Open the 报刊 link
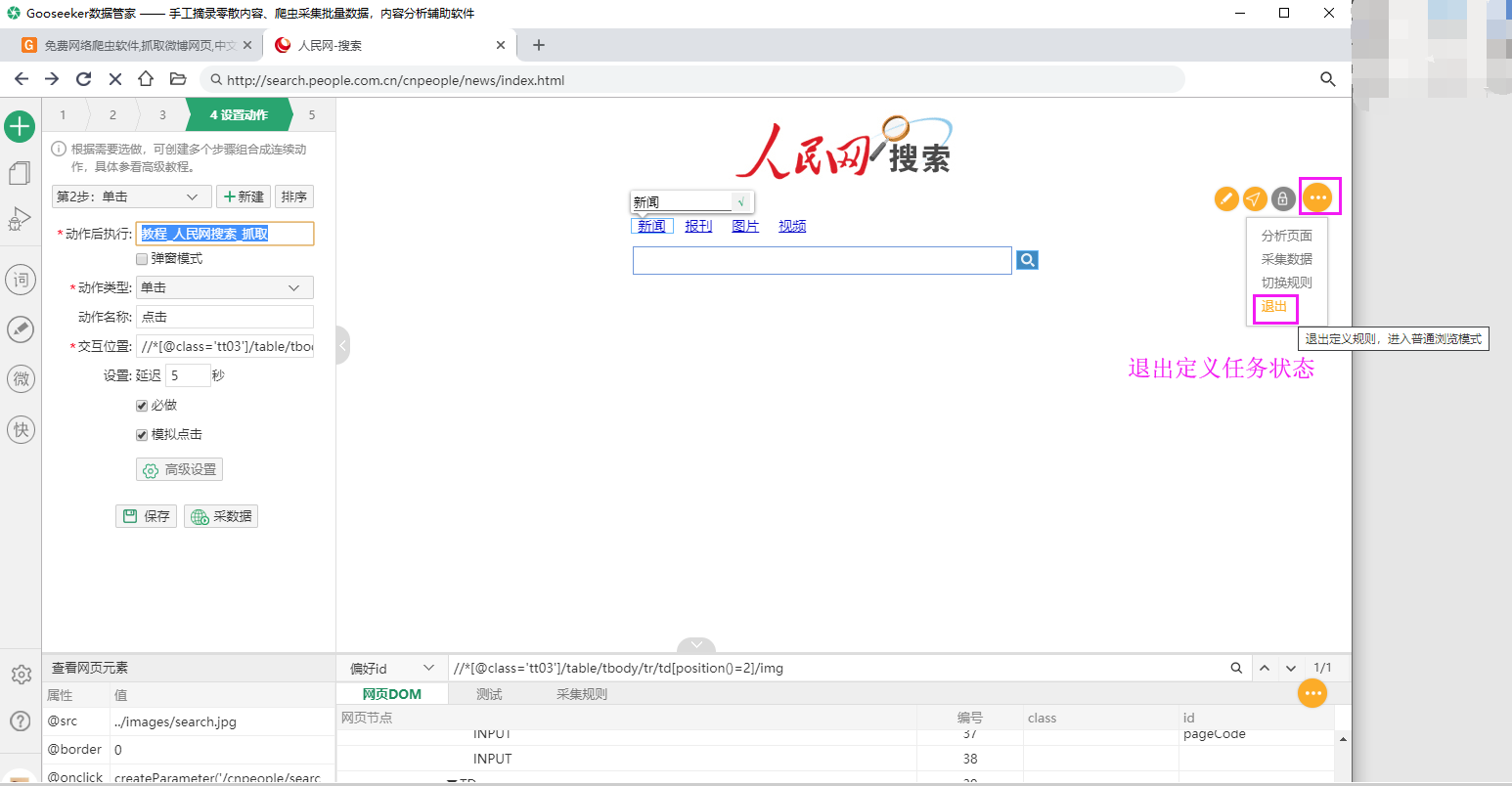Screen dimensions: 1512x786 coord(698,226)
